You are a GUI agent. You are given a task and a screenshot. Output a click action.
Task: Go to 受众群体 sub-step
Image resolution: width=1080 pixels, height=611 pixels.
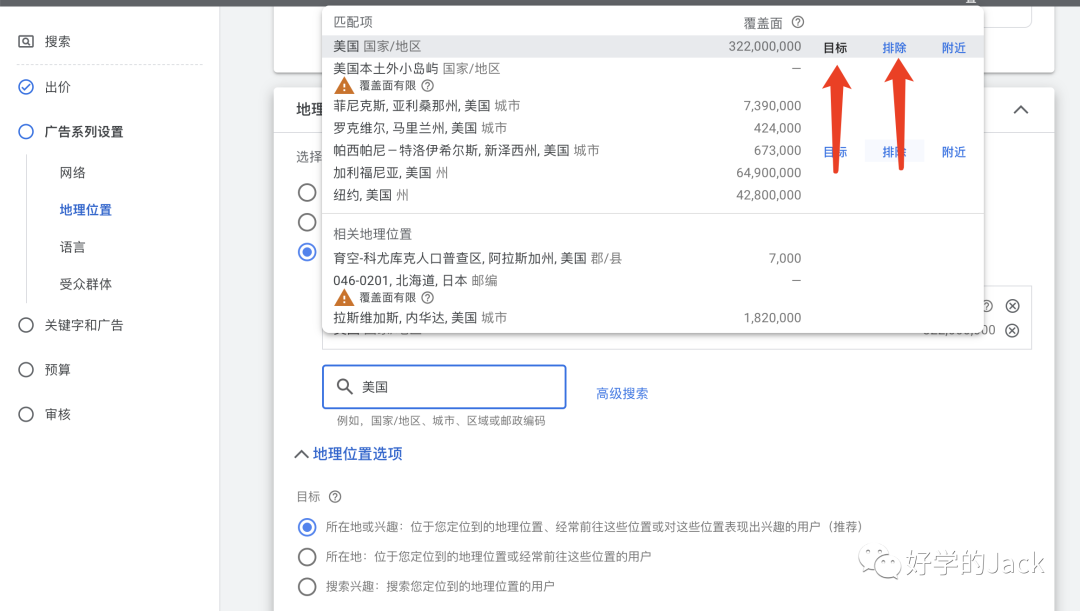[85, 284]
